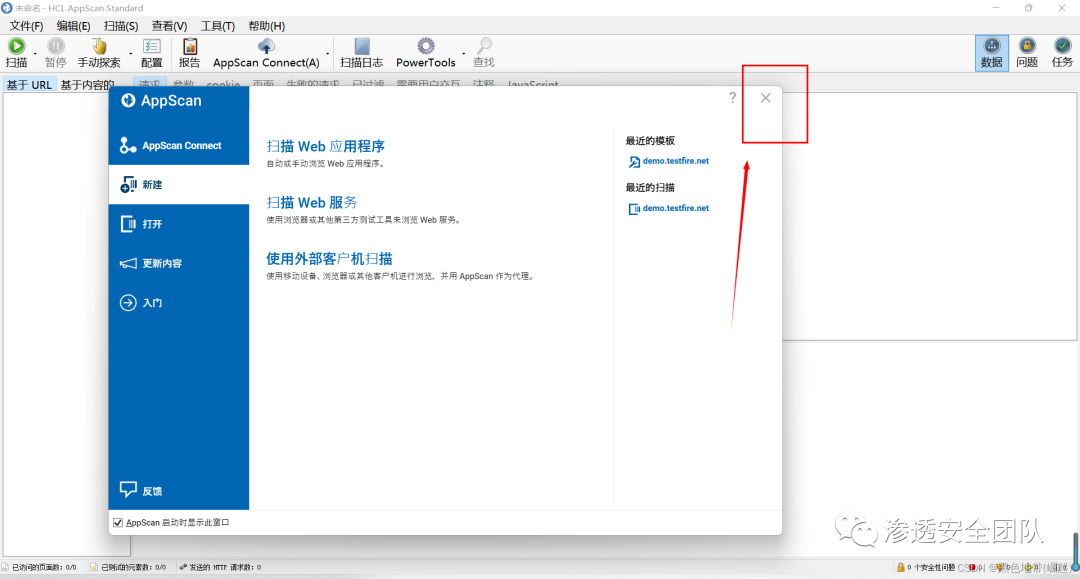
Task: Click the scan file icon under 最近的扫描
Action: pos(634,209)
